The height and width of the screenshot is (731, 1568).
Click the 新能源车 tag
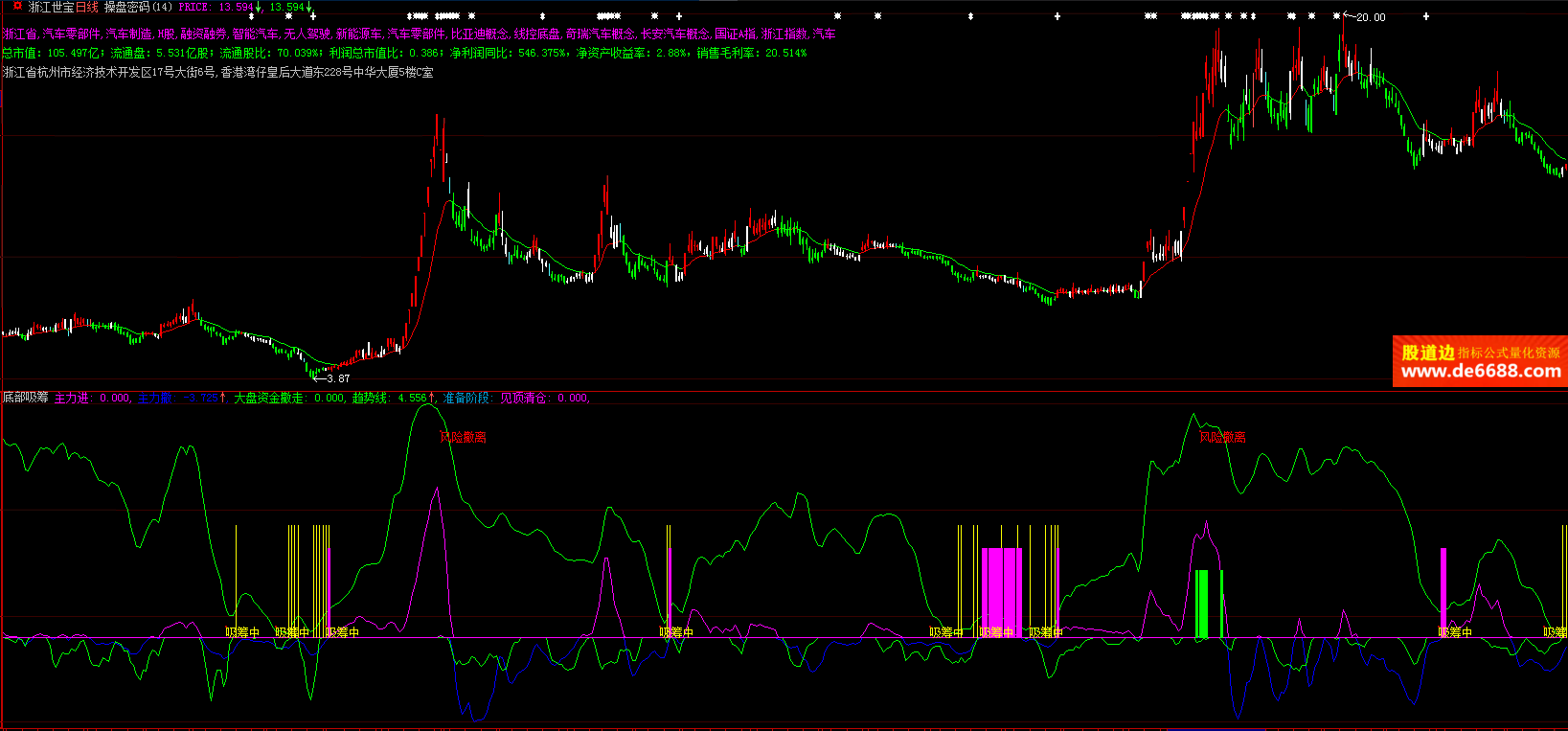(x=359, y=34)
